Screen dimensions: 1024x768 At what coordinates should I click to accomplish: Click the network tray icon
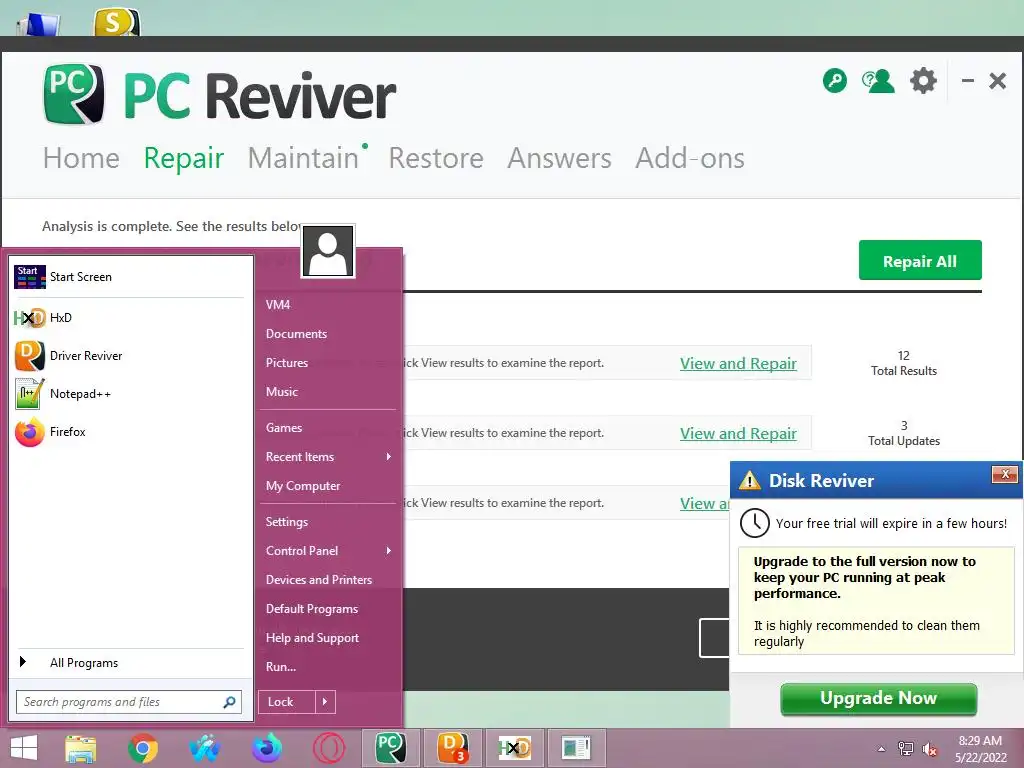[906, 749]
